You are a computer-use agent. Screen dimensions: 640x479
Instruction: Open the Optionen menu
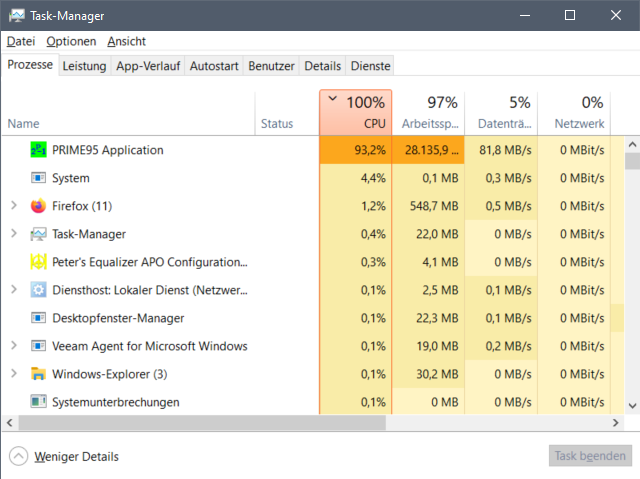[71, 41]
